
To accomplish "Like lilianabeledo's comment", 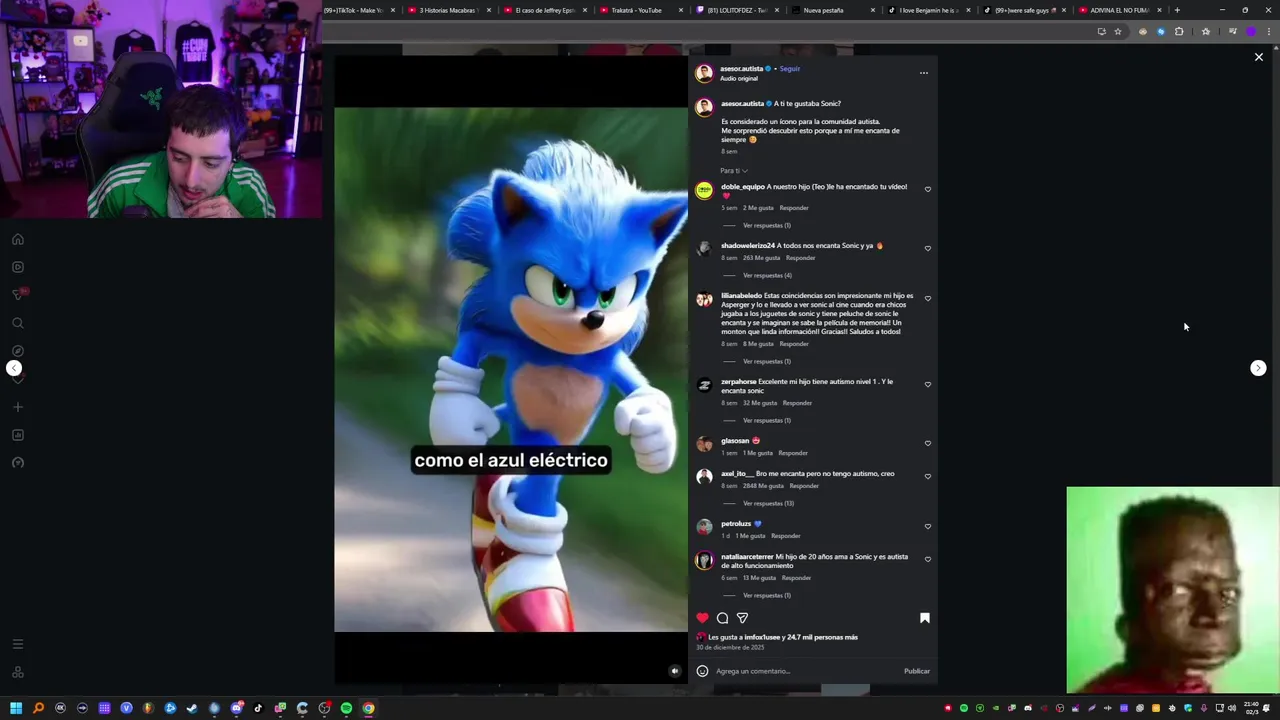I will (x=927, y=298).
